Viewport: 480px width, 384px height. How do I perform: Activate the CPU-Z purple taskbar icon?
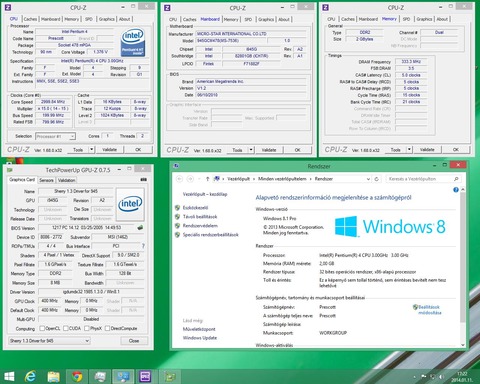[145, 377]
